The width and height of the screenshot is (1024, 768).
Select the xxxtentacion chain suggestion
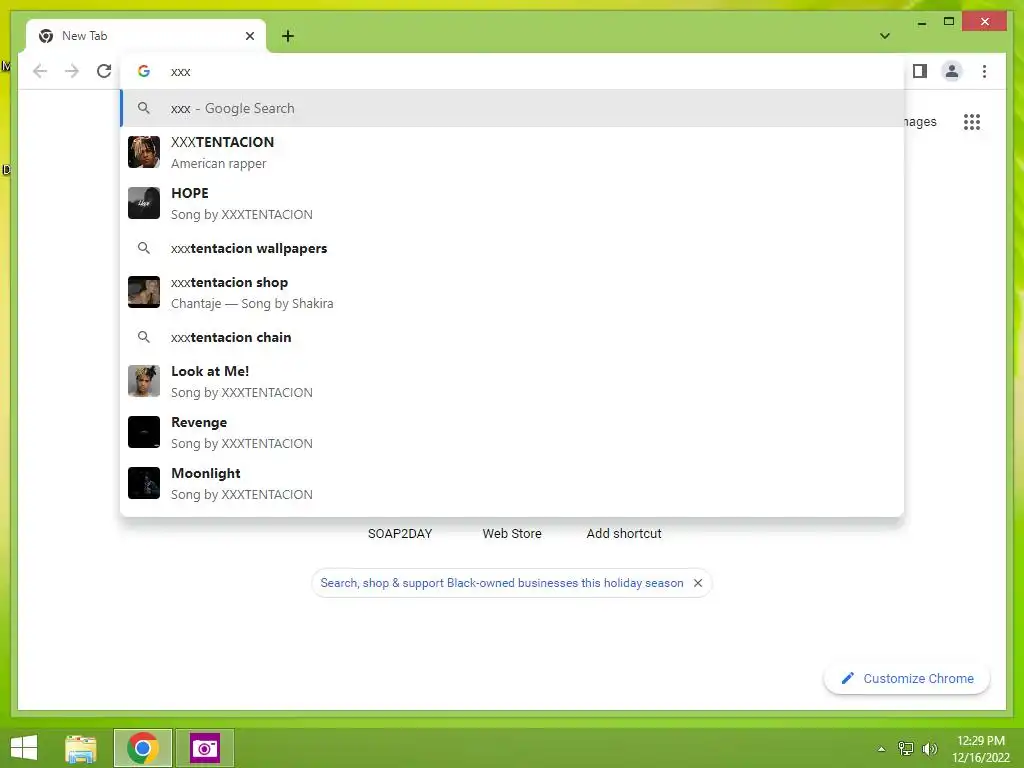click(x=513, y=337)
